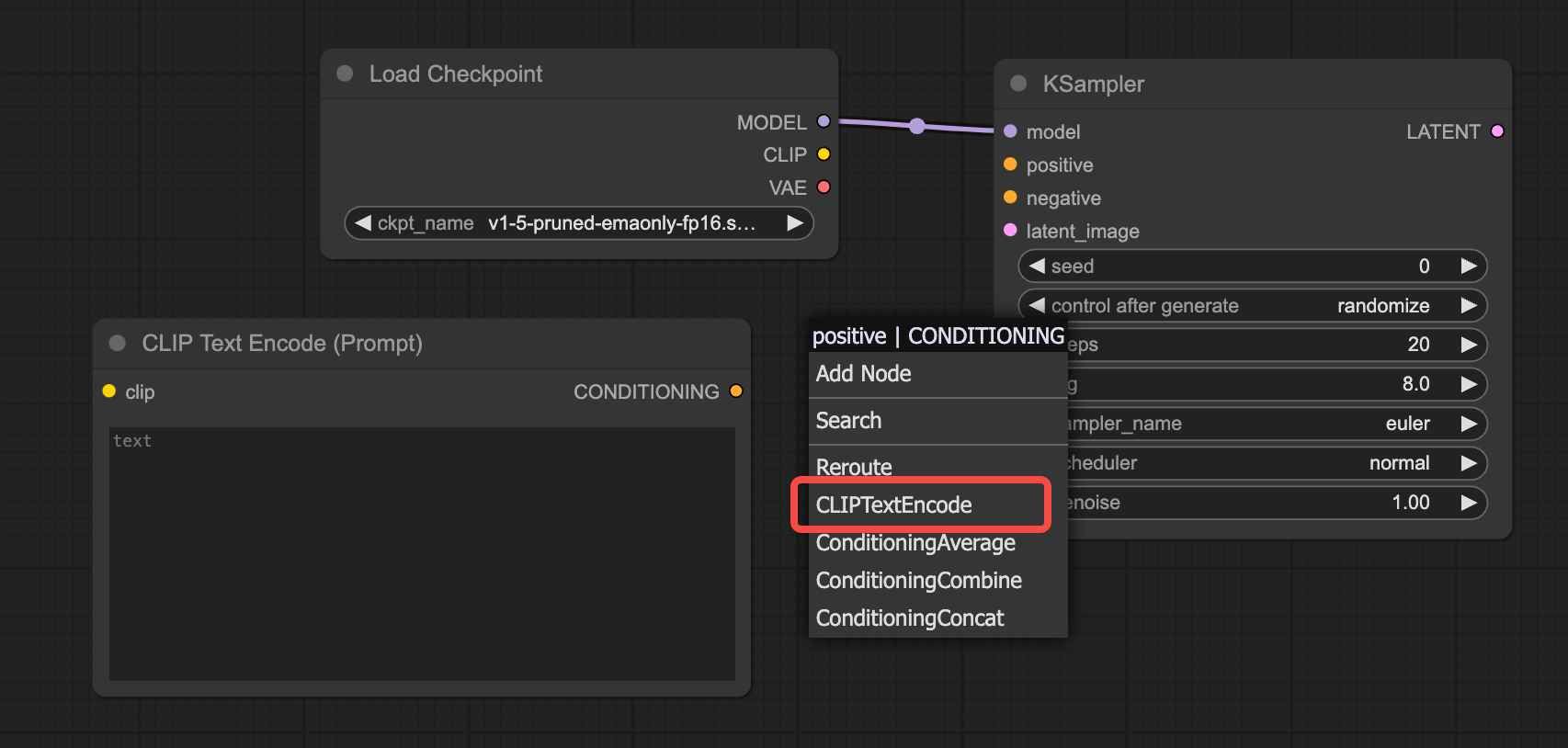Screen dimensions: 1568x748
Task: Increase cfg value with right arrow
Action: click(x=1469, y=384)
